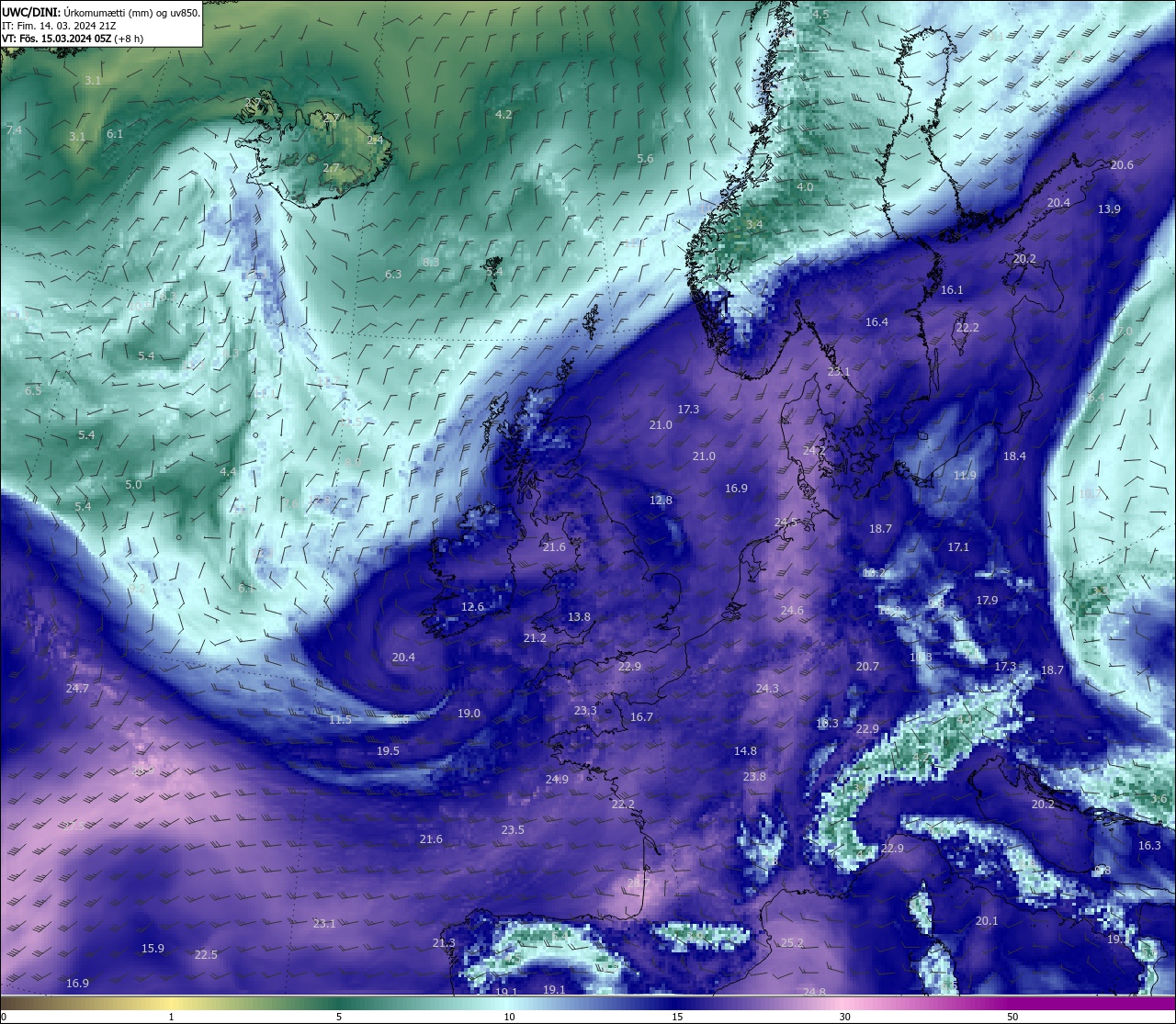Click the map value '6.3'
The height and width of the screenshot is (1024, 1176).
pos(393,274)
